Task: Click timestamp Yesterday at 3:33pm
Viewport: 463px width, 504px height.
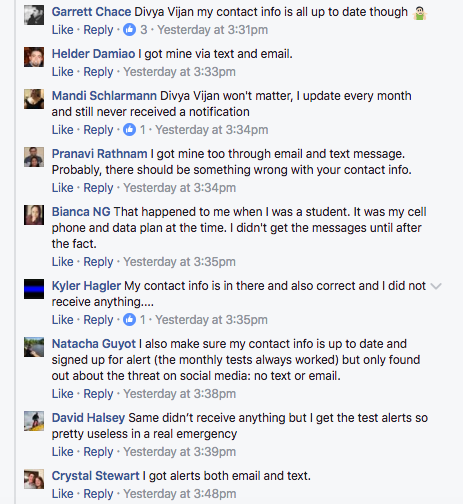Action: (x=179, y=72)
